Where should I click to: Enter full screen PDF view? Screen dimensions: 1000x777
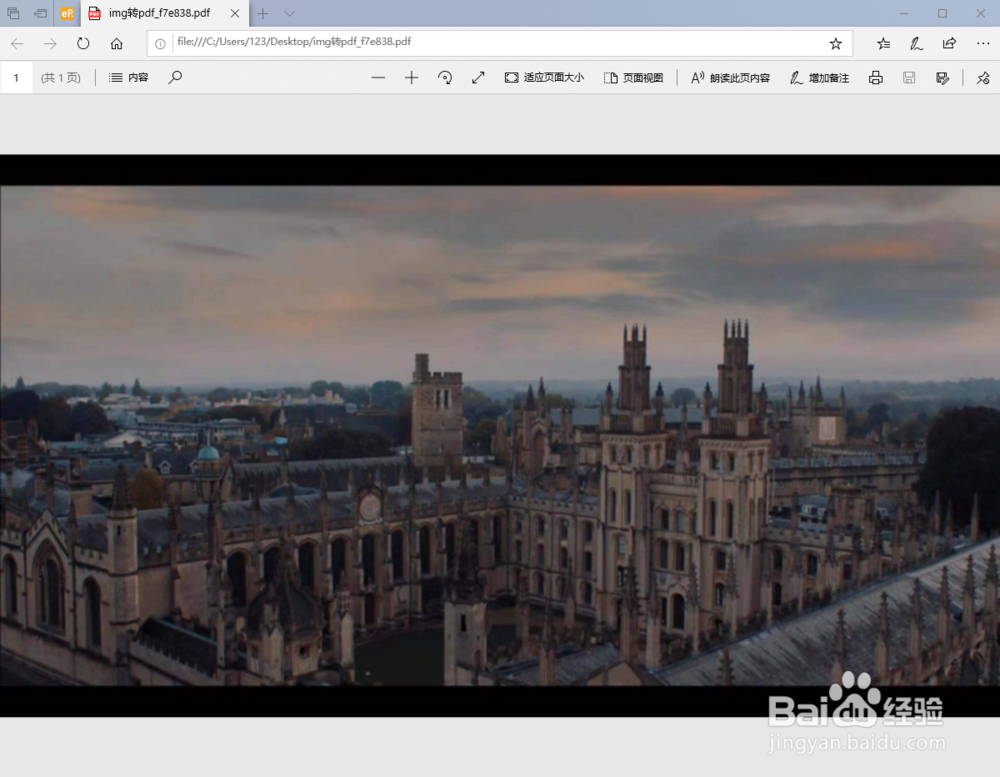[x=478, y=78]
